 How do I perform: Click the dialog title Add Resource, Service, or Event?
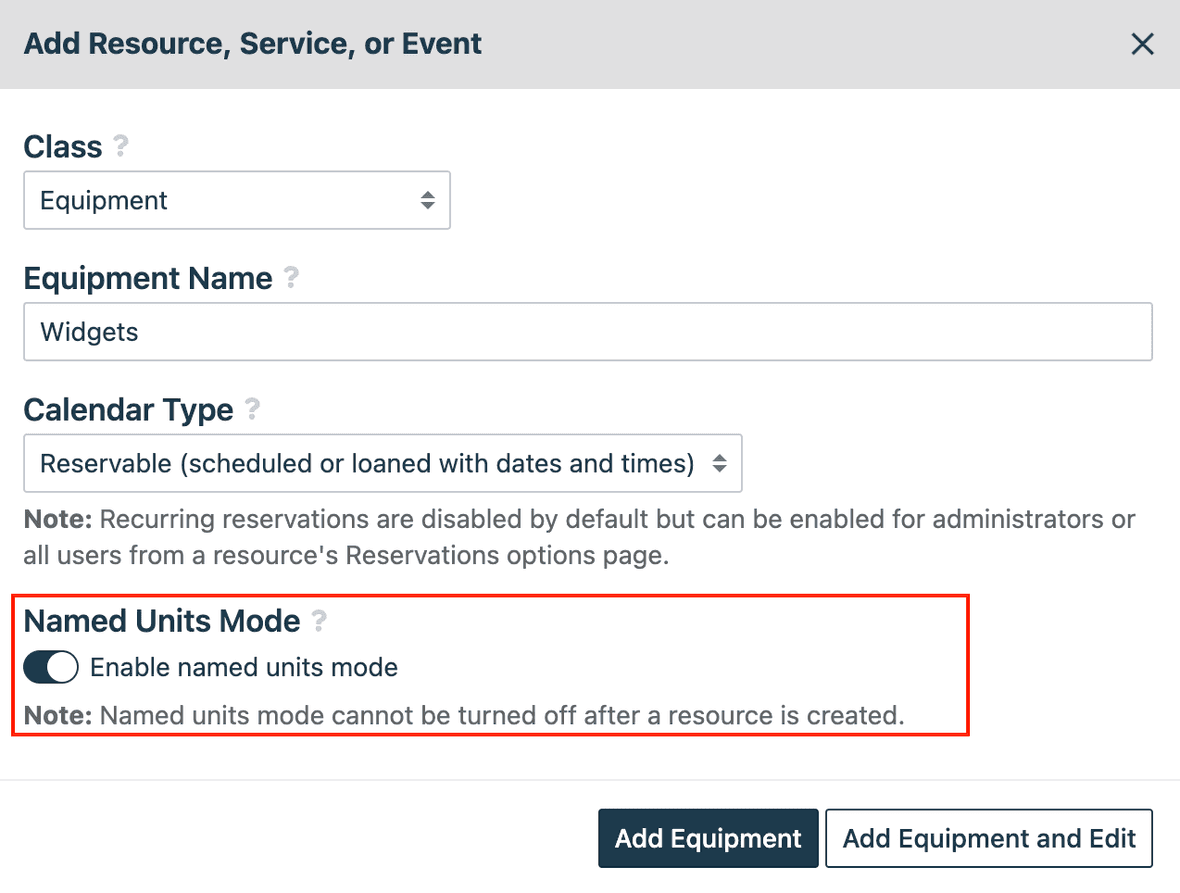coord(253,44)
